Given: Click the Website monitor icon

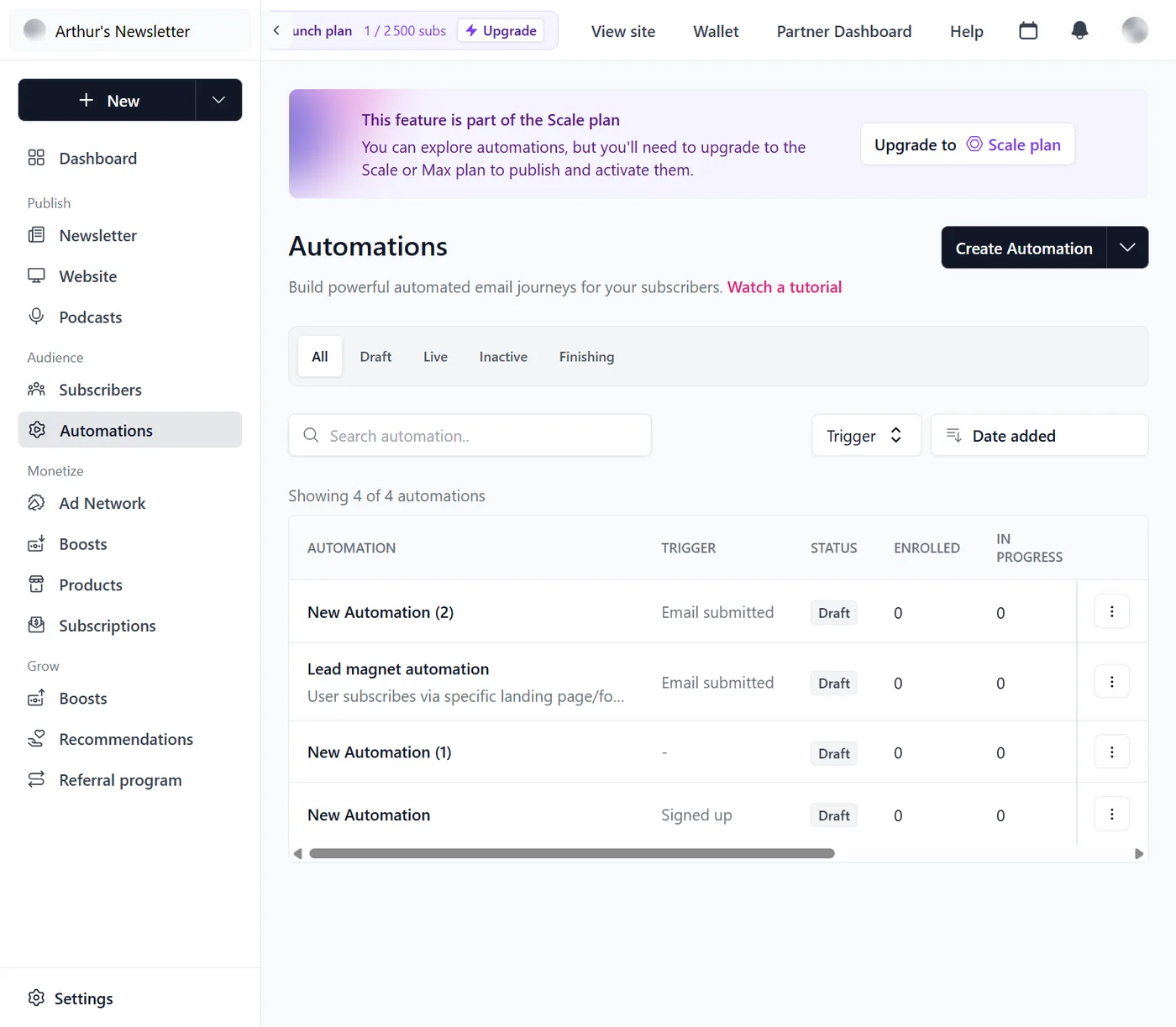Looking at the screenshot, I should [x=36, y=276].
